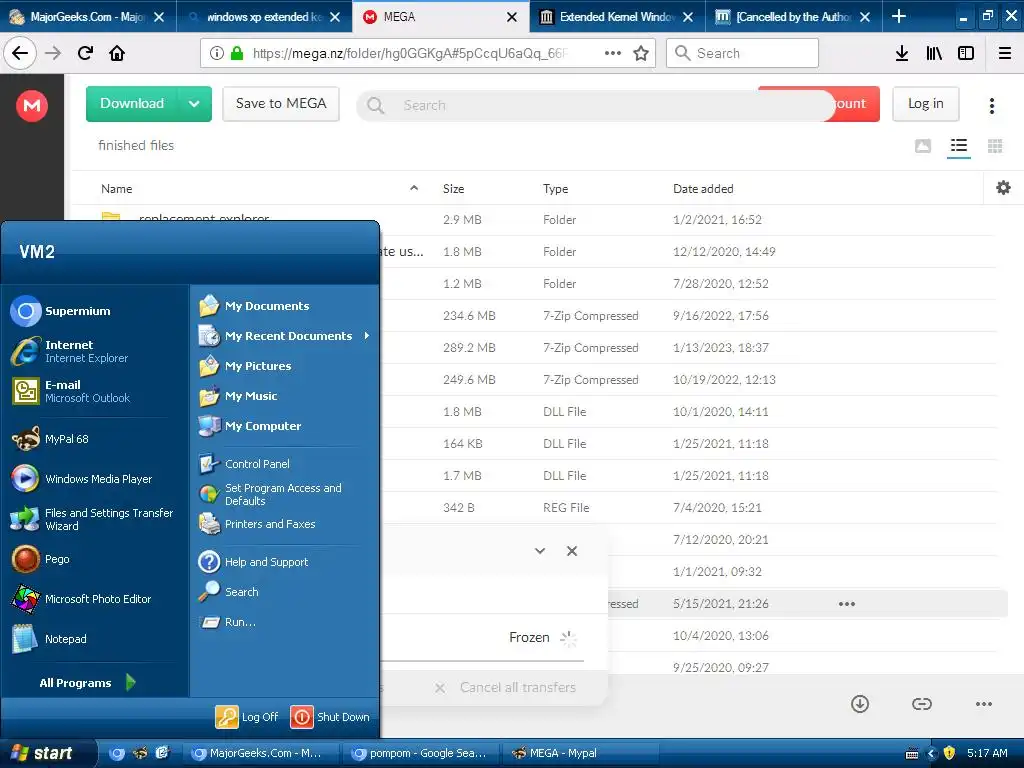Collapse the transfers panel chevron

(x=539, y=551)
